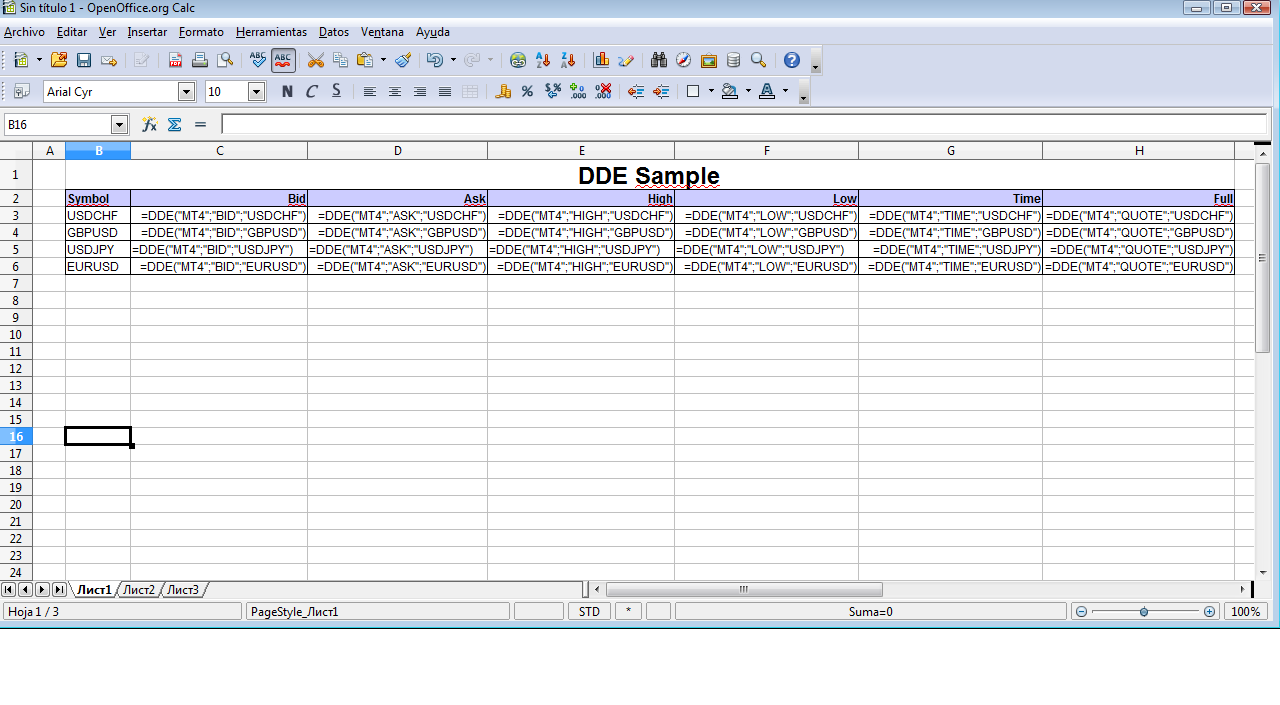The height and width of the screenshot is (705, 1280).
Task: Show data sources
Action: pyautogui.click(x=734, y=60)
